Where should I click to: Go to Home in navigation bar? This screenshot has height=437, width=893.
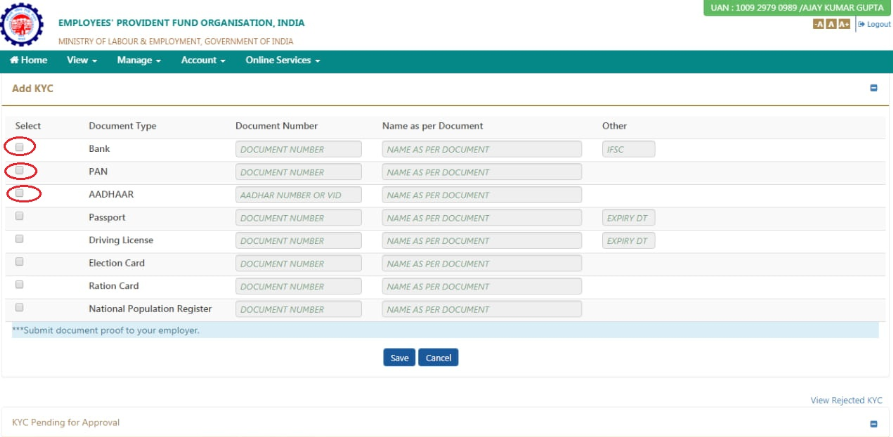28,61
